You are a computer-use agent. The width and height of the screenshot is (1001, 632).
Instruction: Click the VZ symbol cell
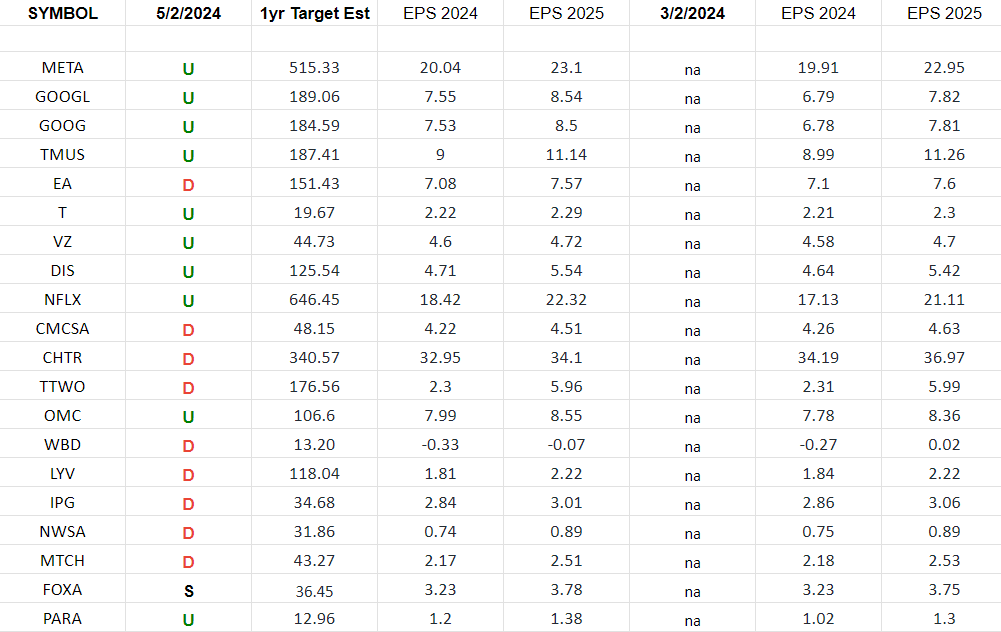coord(63,242)
